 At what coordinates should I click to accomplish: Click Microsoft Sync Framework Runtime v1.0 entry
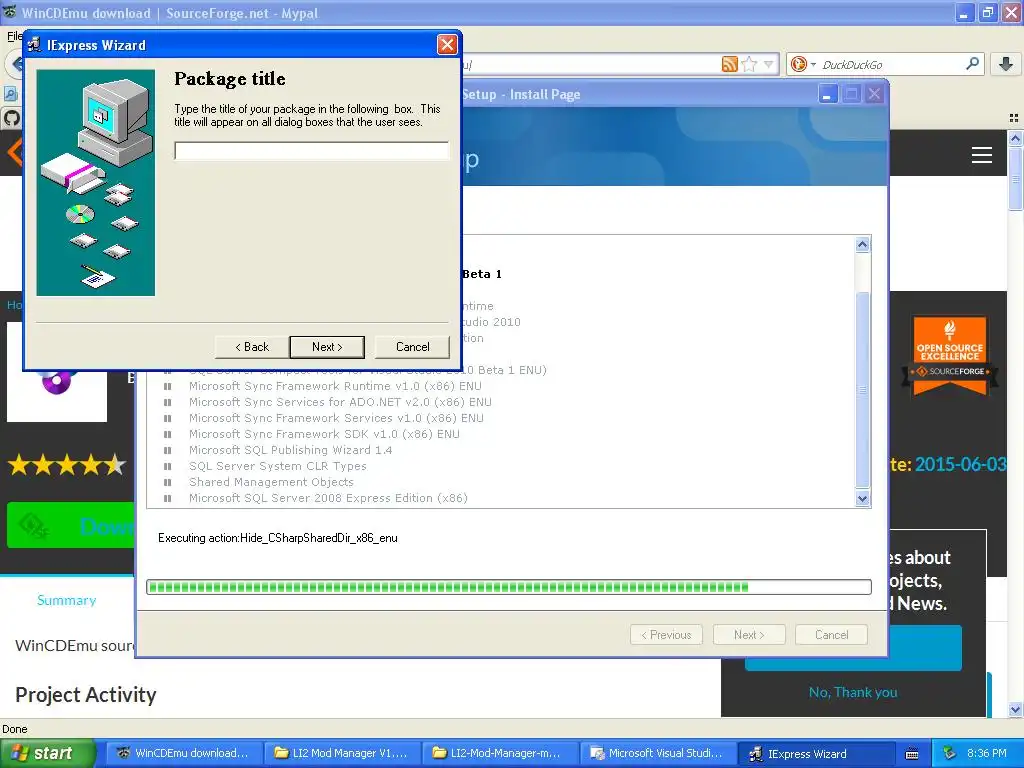(335, 386)
